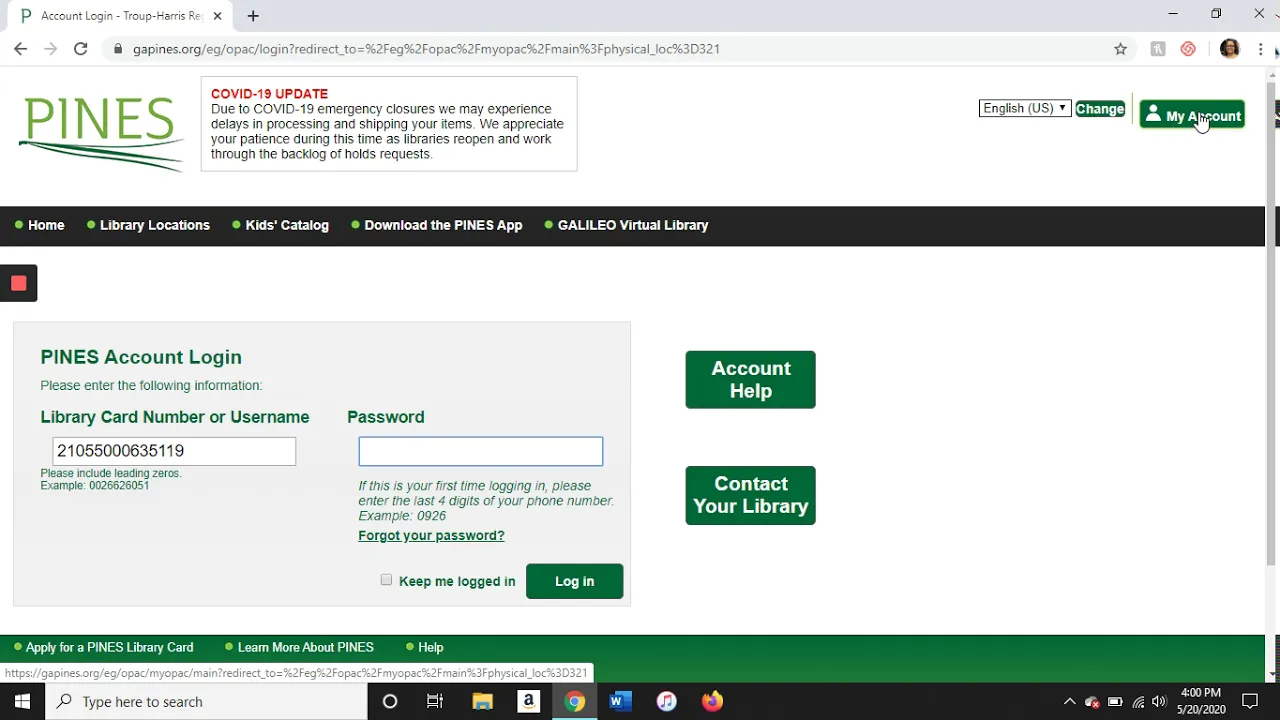Click the Log in button
Image resolution: width=1280 pixels, height=720 pixels.
click(574, 581)
